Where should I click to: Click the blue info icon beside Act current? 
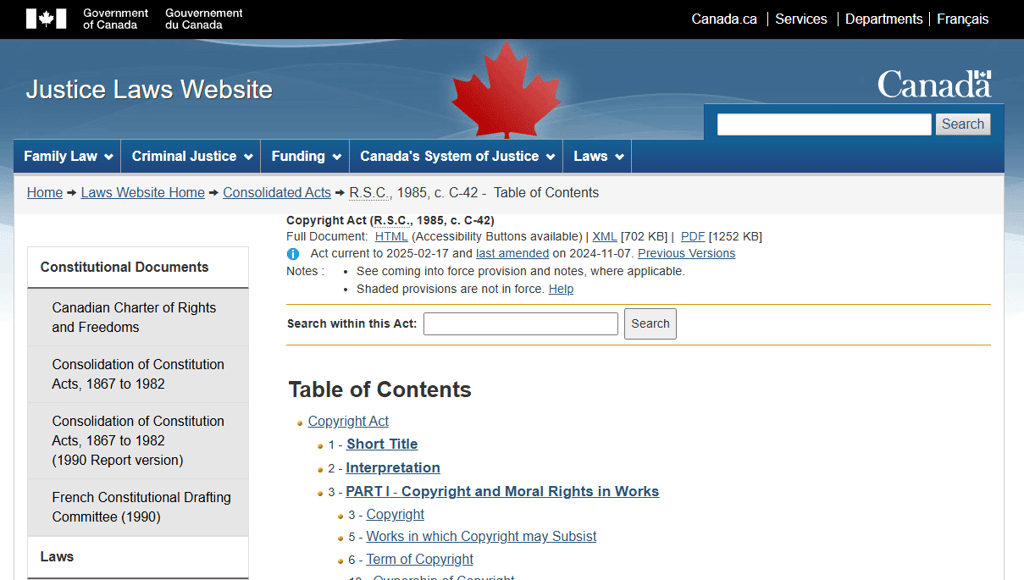pos(293,254)
